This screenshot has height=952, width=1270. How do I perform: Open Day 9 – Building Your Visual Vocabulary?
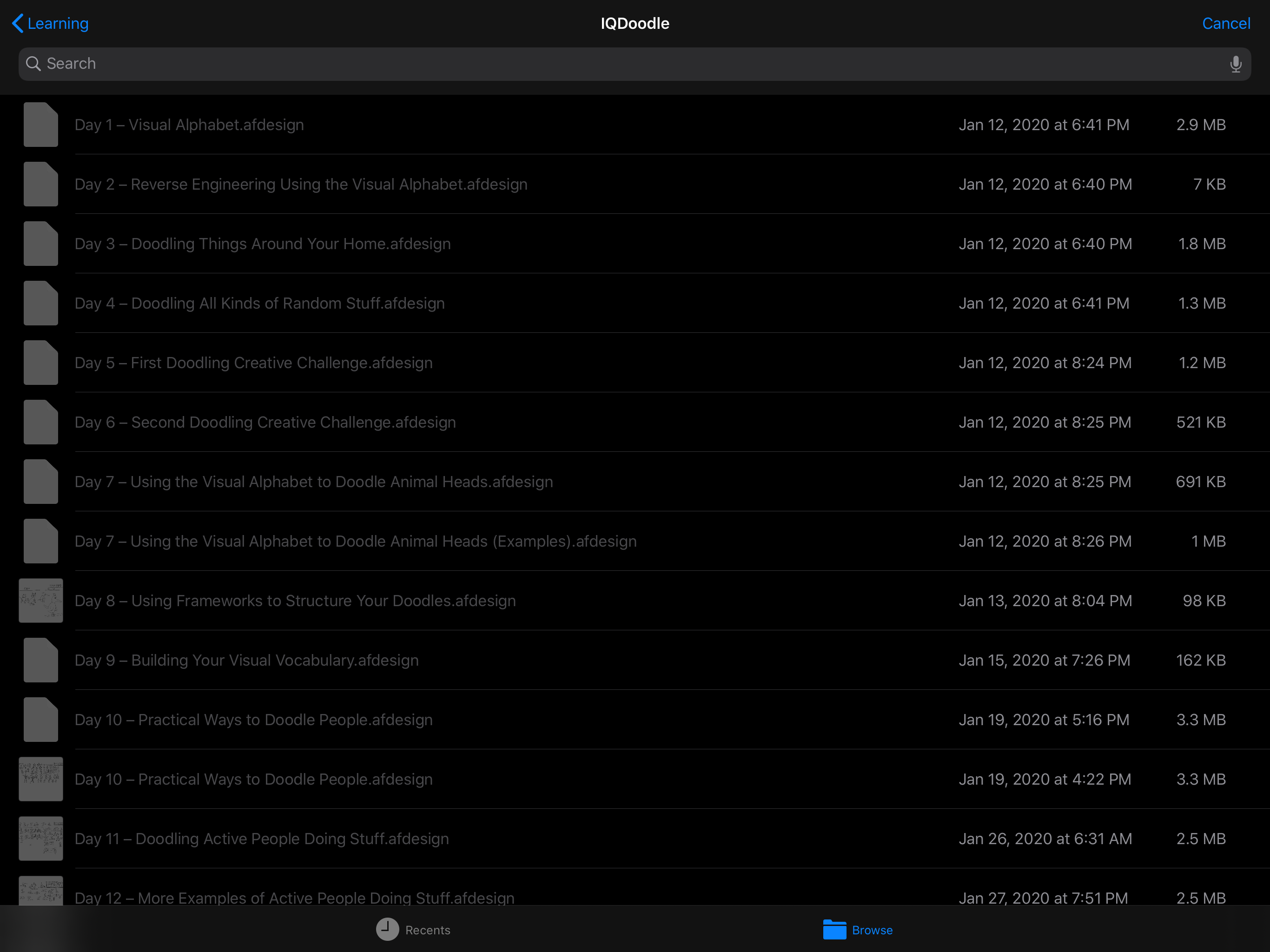(x=635, y=661)
